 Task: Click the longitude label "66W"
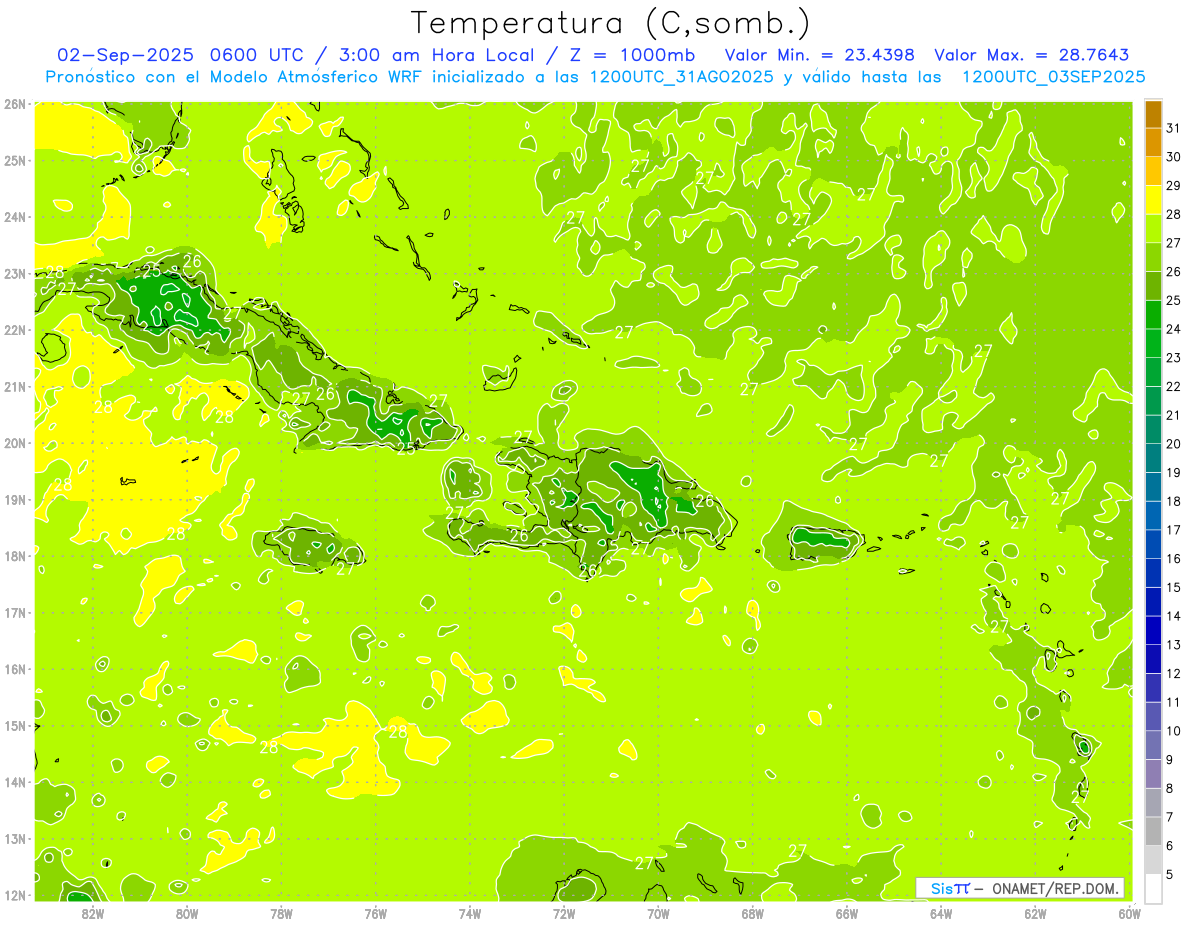coord(846,912)
